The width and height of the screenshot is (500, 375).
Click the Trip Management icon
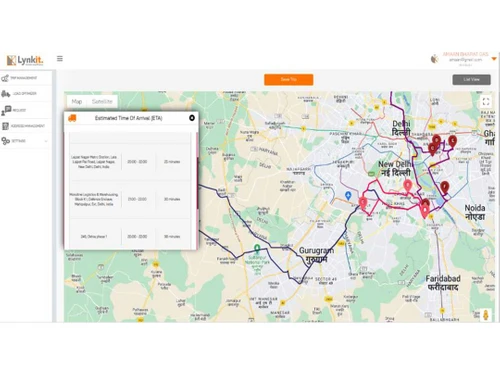pos(5,78)
